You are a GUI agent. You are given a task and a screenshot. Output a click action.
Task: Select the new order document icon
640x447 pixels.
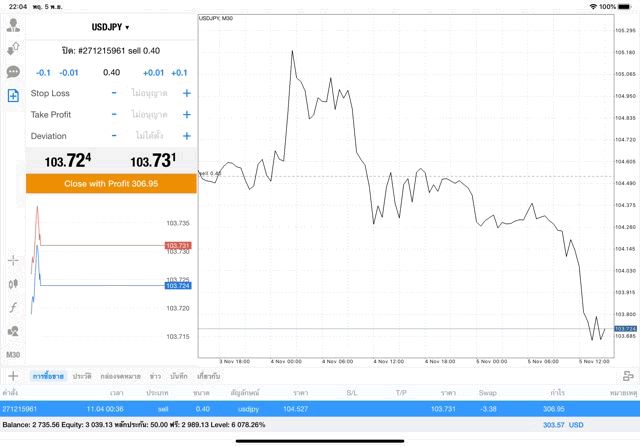13,96
